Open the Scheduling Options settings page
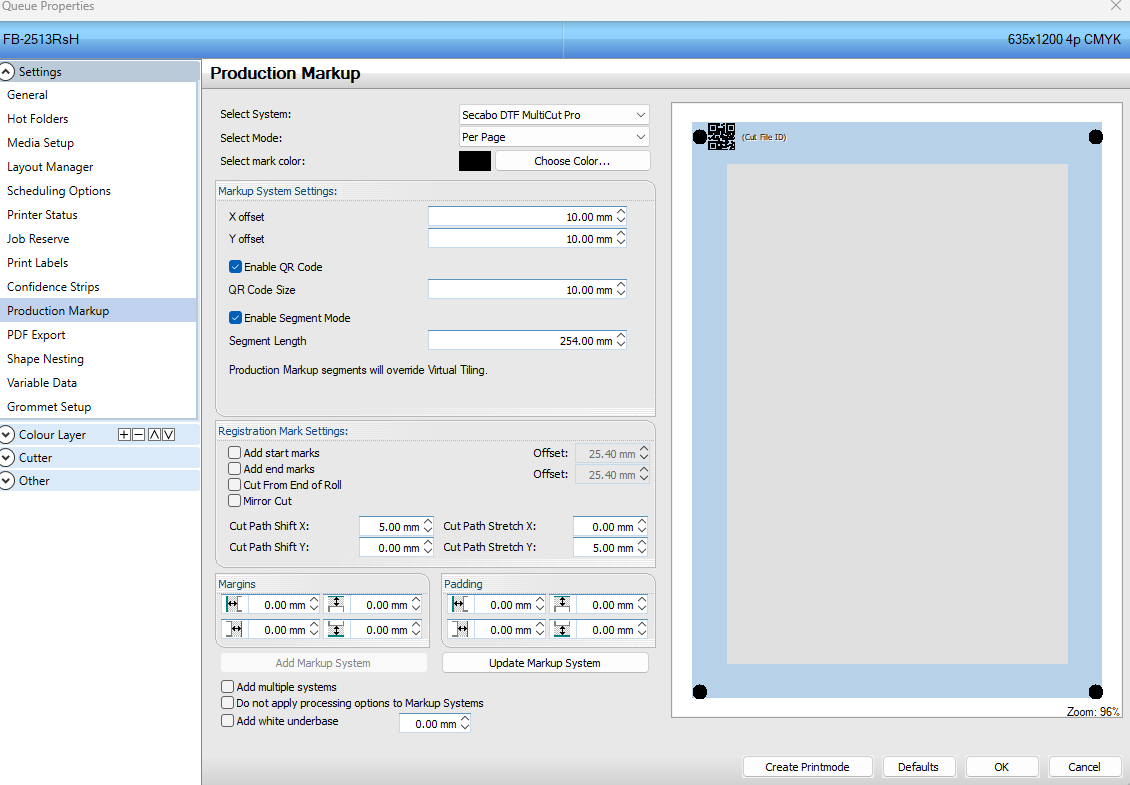This screenshot has height=785, width=1130. tap(59, 190)
